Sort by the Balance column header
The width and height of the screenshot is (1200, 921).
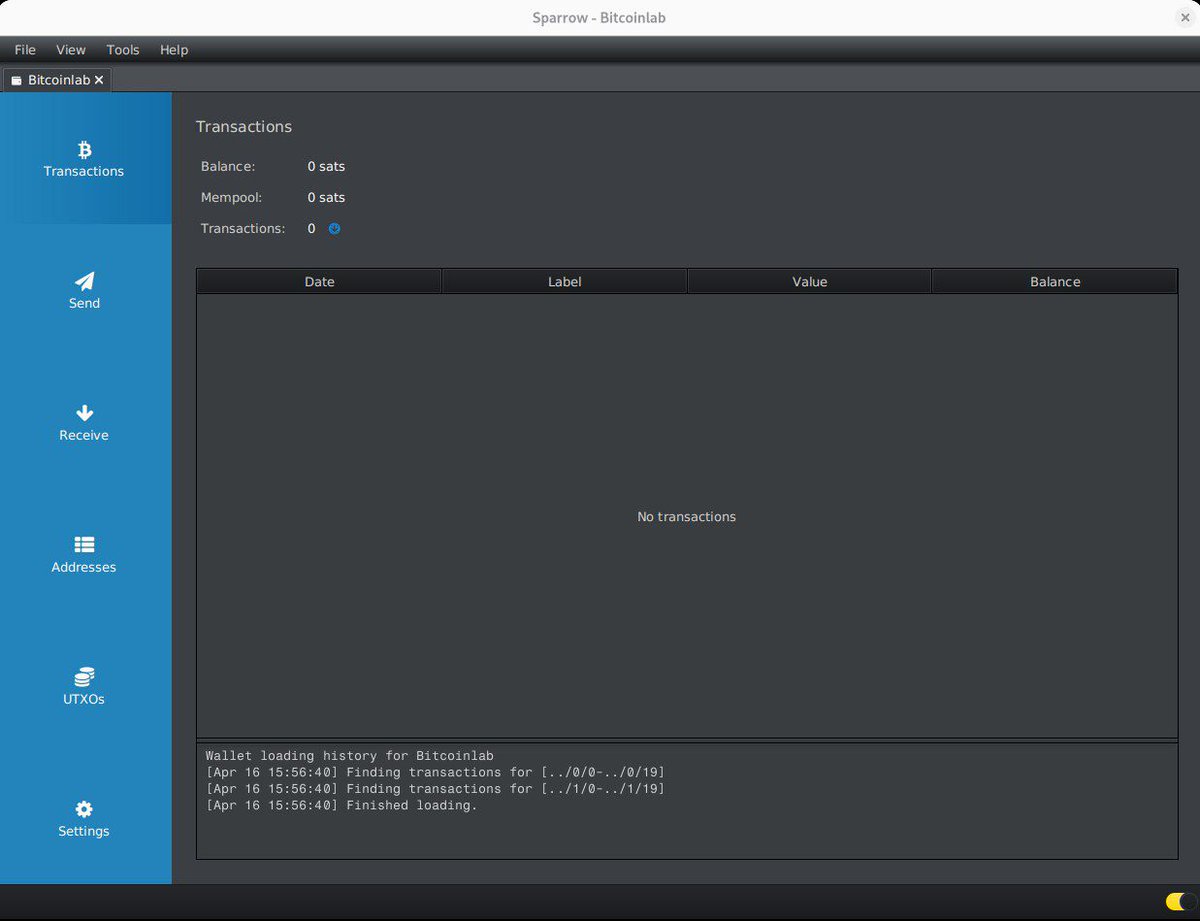1055,282
